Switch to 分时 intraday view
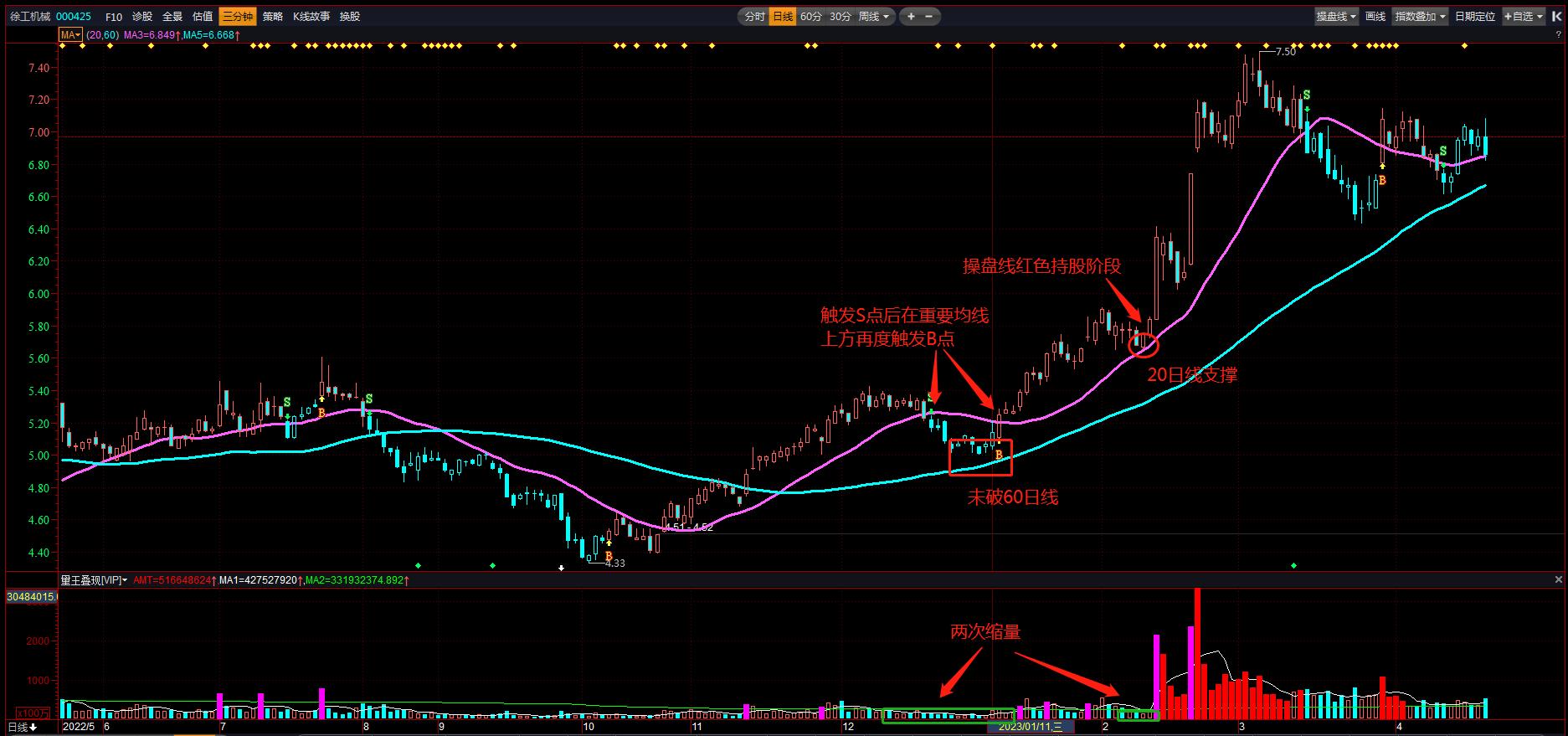Image resolution: width=1568 pixels, height=736 pixels. (754, 16)
